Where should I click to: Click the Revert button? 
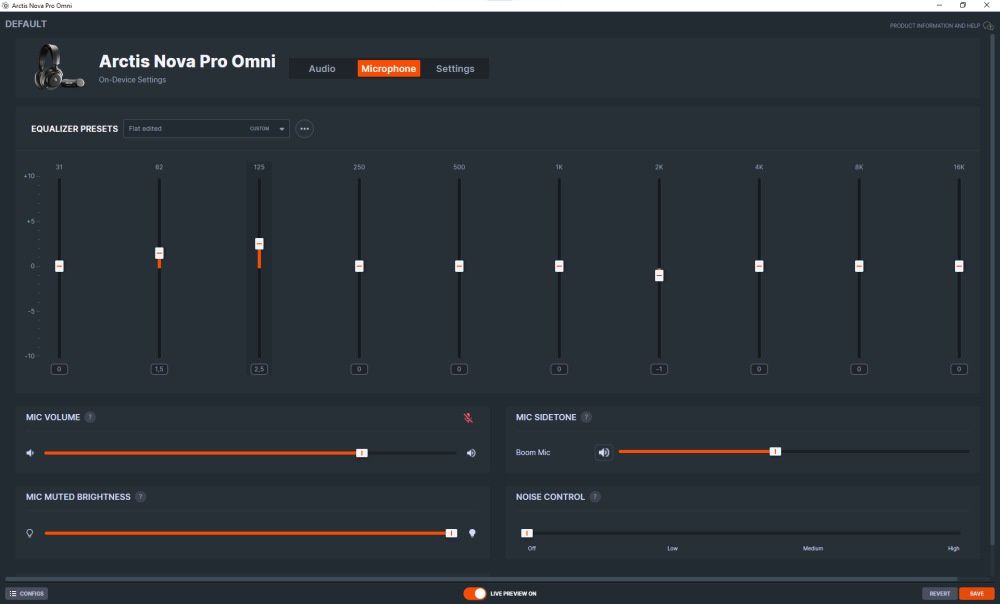click(x=939, y=594)
